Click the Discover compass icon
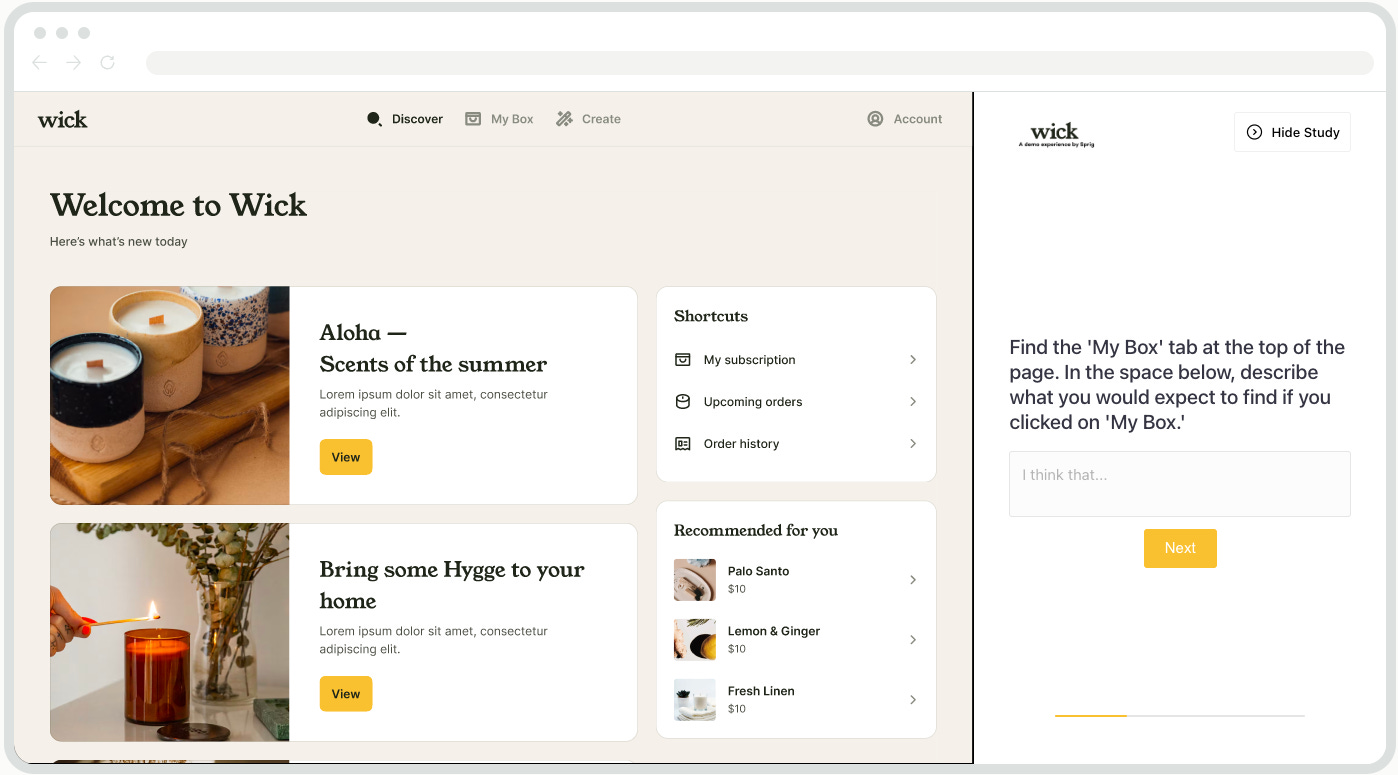 coord(375,119)
